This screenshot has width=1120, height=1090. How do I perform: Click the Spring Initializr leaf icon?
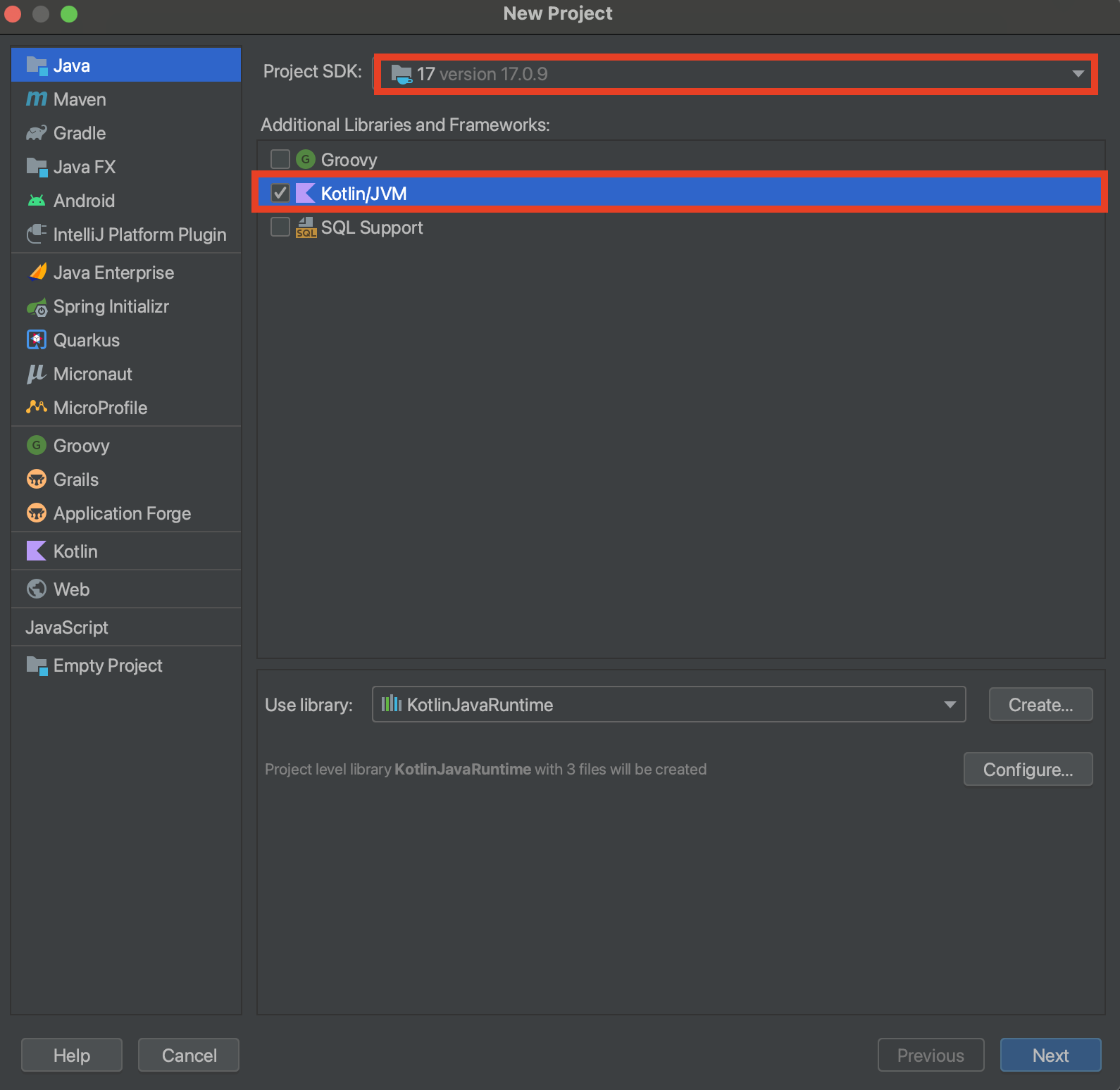pyautogui.click(x=37, y=307)
